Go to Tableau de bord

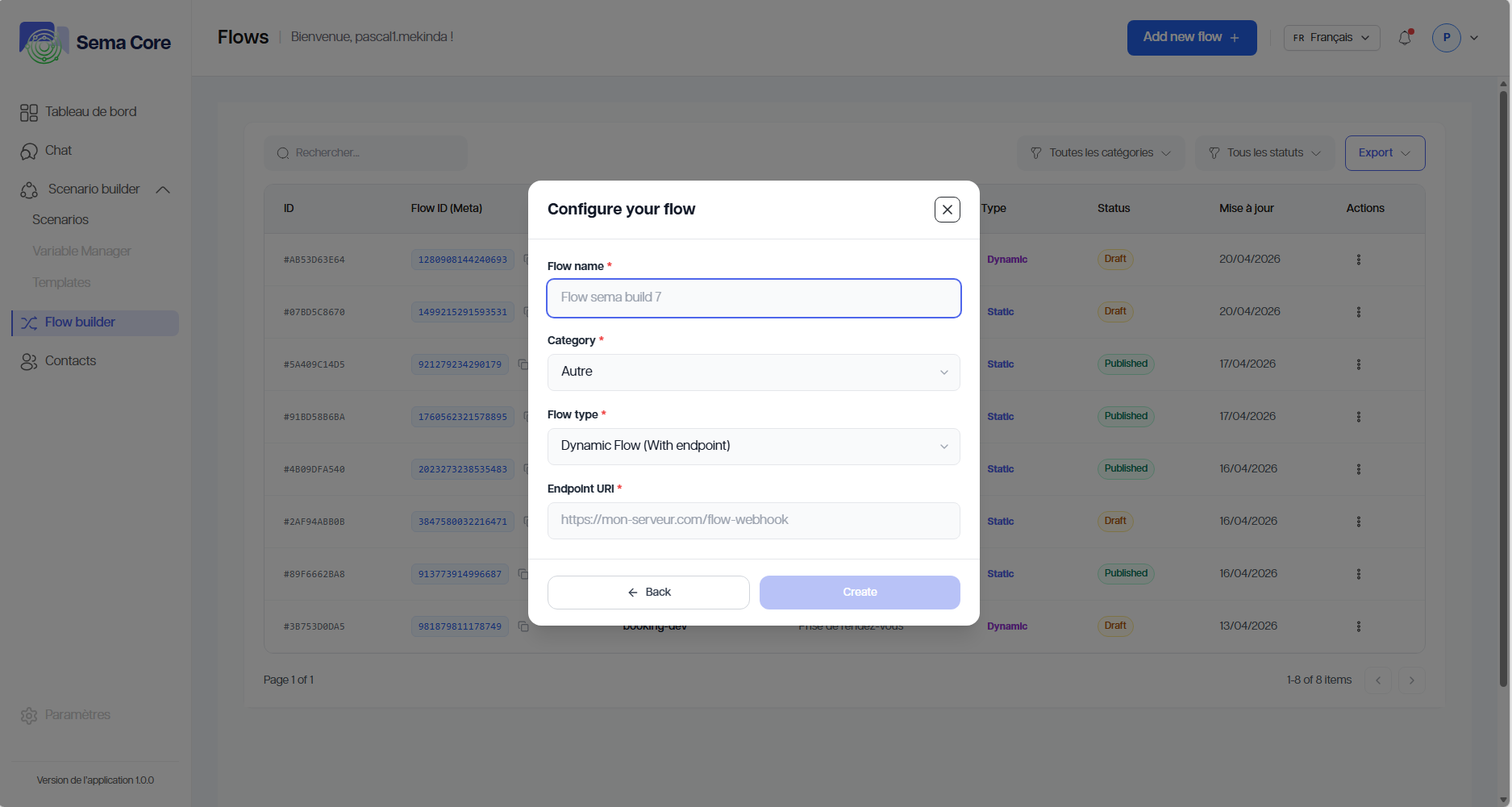coord(90,112)
